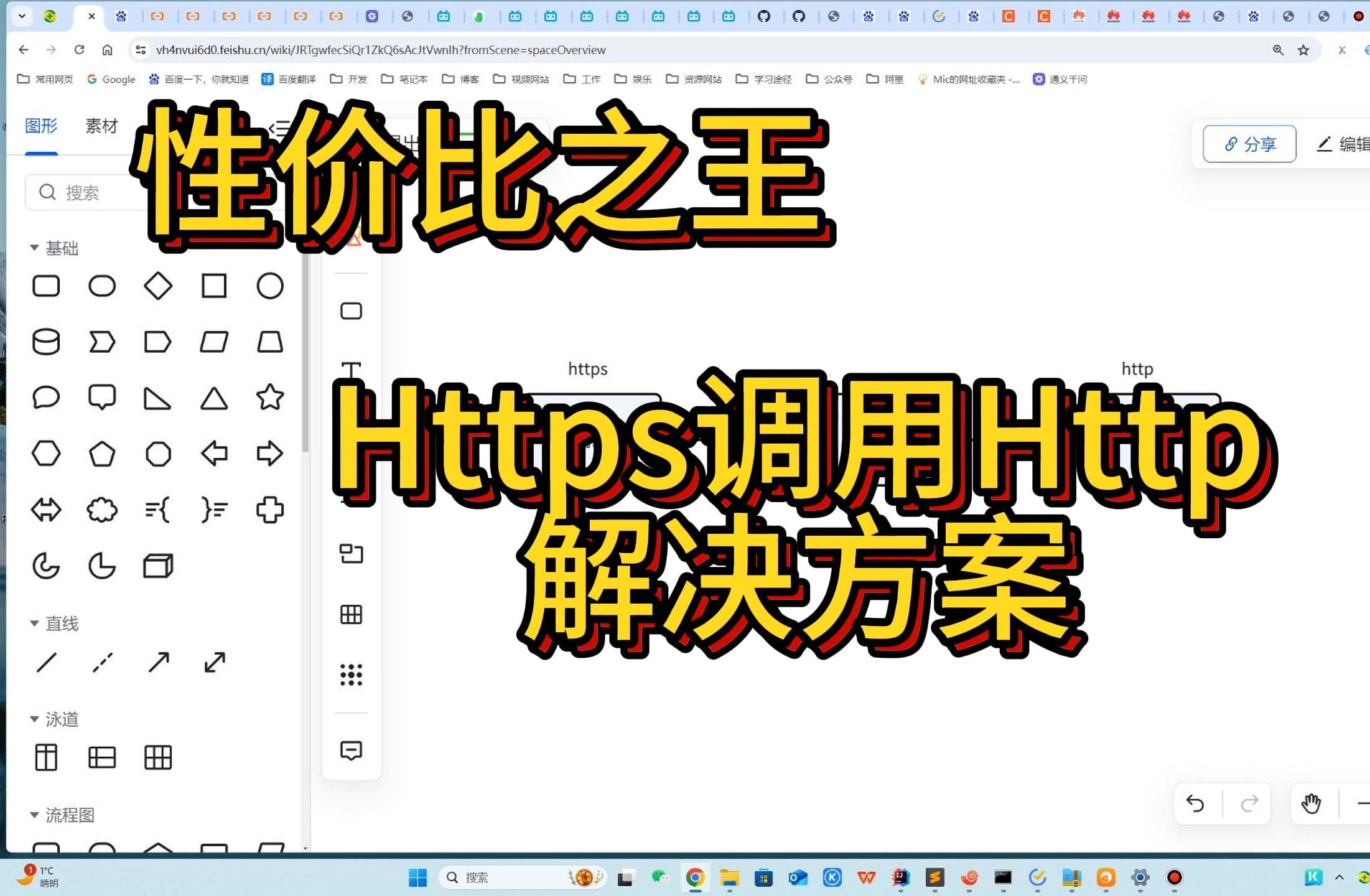Select the Text tool in canvas toolbar
Screen dimensions: 1370x896
(x=351, y=367)
